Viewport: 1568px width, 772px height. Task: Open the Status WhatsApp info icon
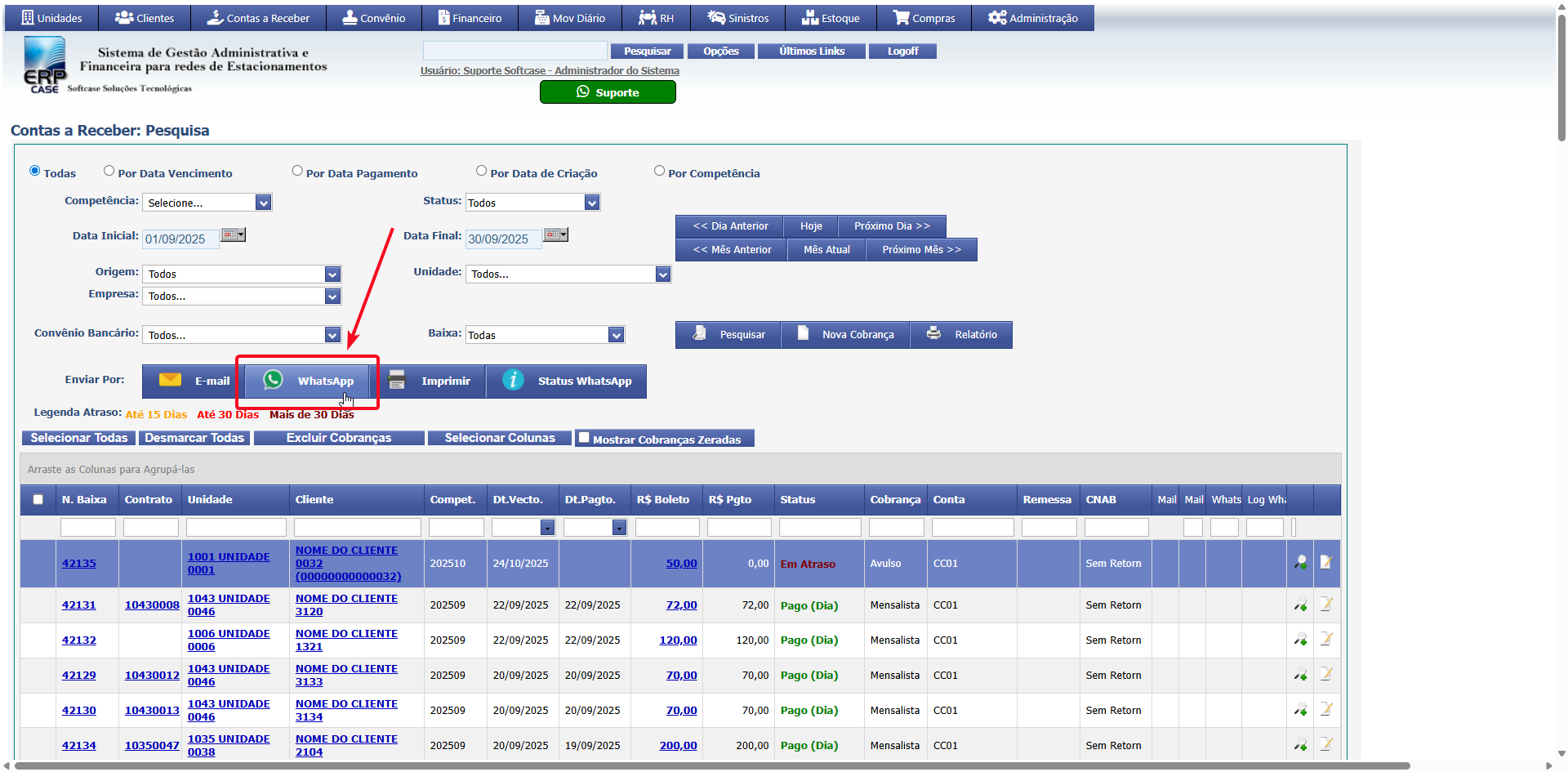coord(513,380)
